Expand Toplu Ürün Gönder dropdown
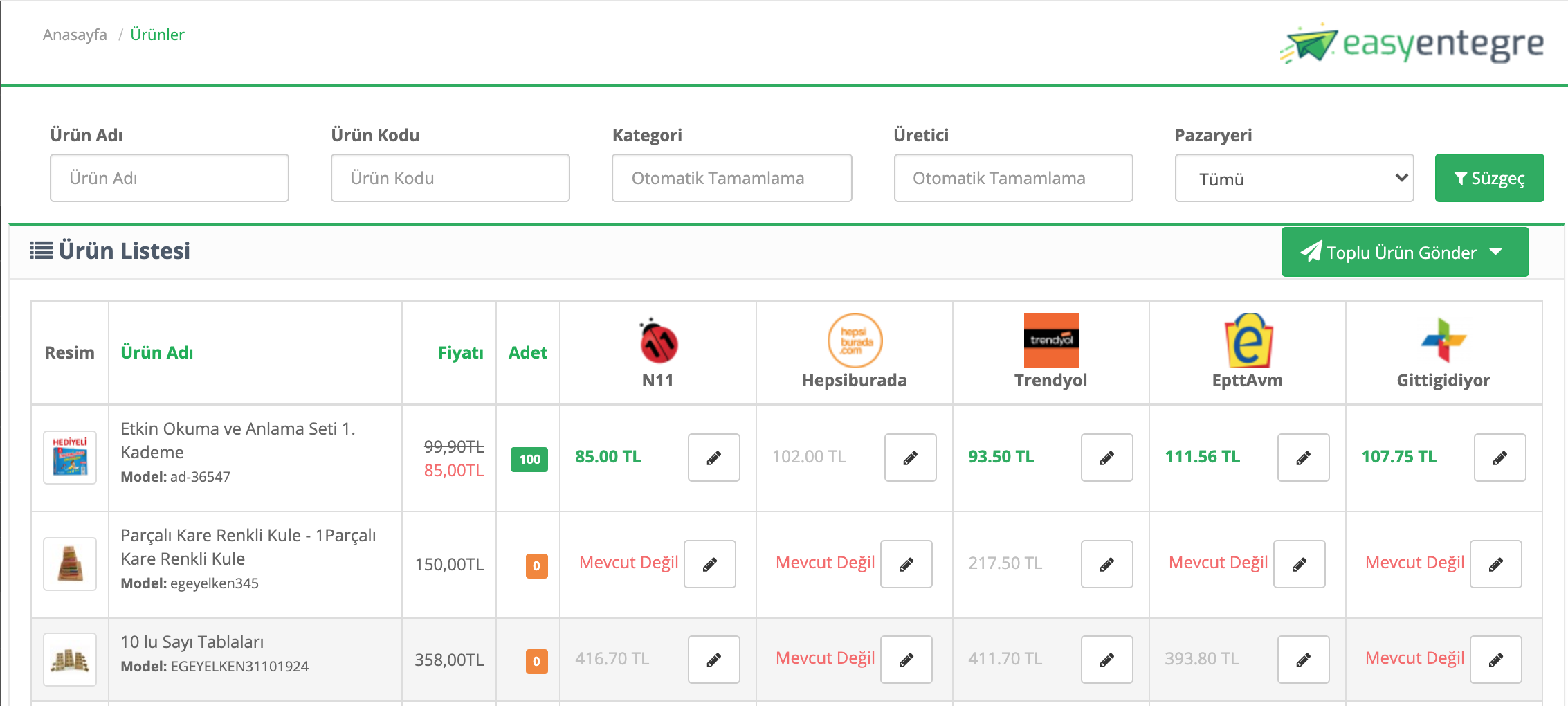 [x=1405, y=252]
